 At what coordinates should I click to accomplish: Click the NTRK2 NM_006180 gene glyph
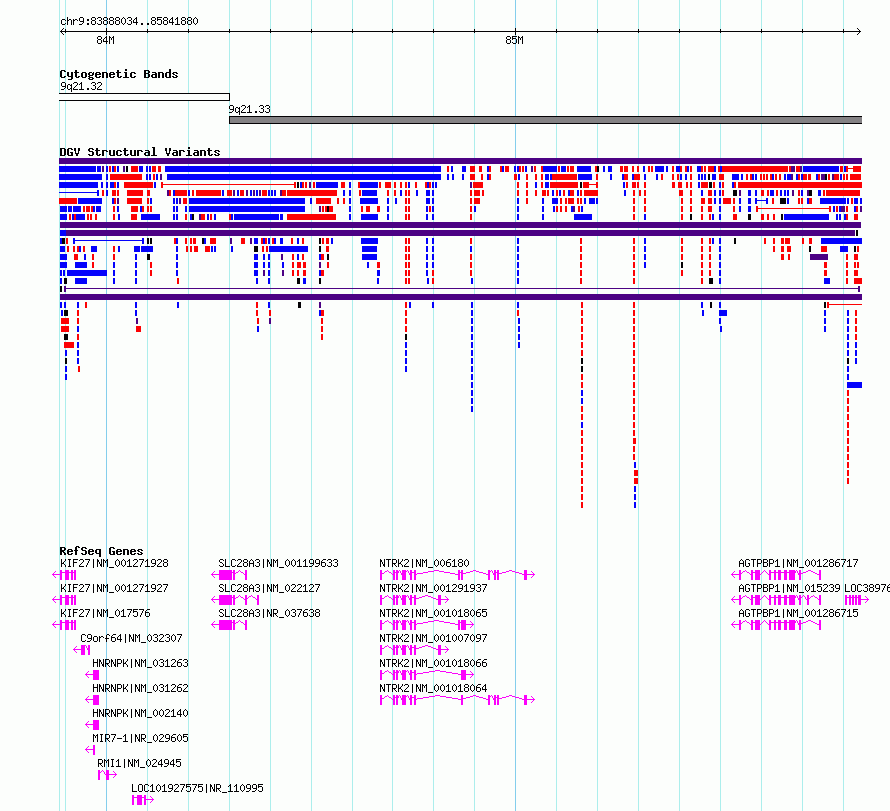(457, 575)
